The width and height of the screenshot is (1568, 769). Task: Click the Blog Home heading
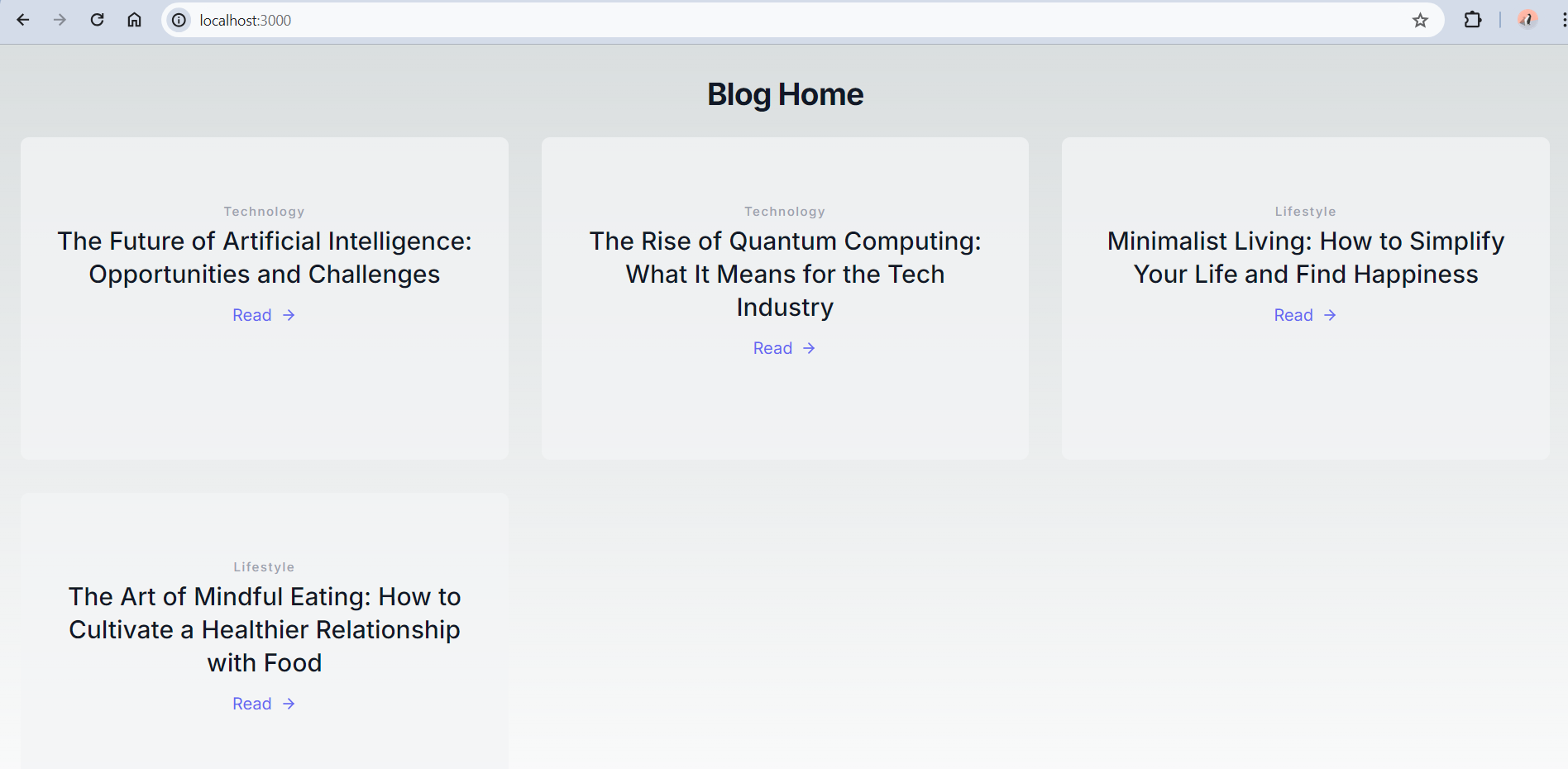pyautogui.click(x=785, y=94)
